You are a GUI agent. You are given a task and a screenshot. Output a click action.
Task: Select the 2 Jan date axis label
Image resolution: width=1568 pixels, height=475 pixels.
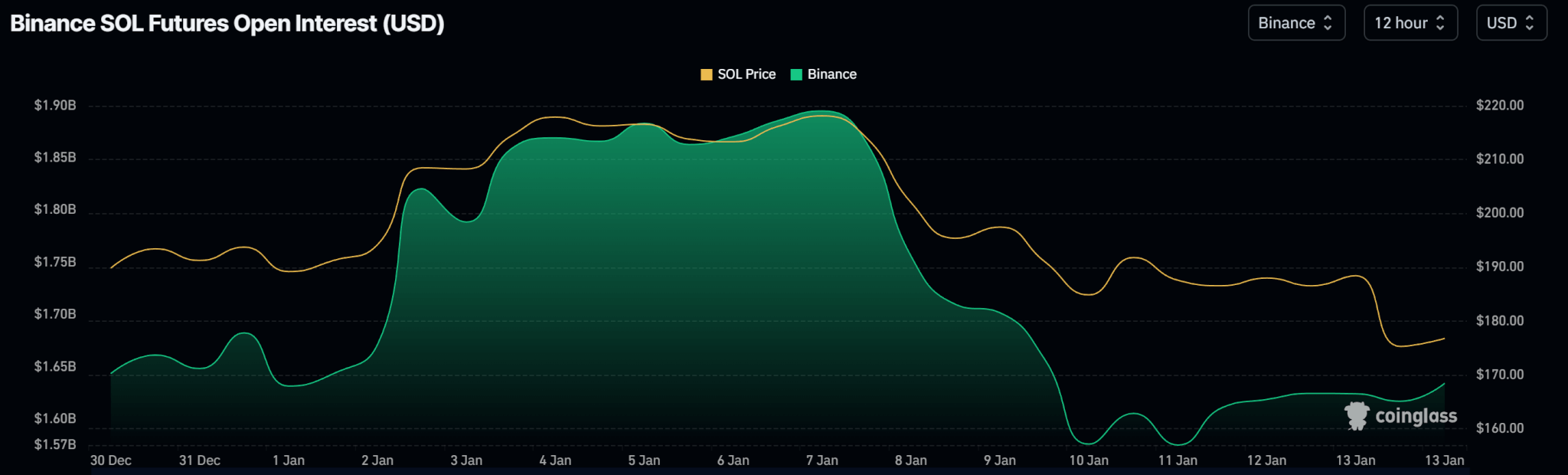pyautogui.click(x=377, y=460)
